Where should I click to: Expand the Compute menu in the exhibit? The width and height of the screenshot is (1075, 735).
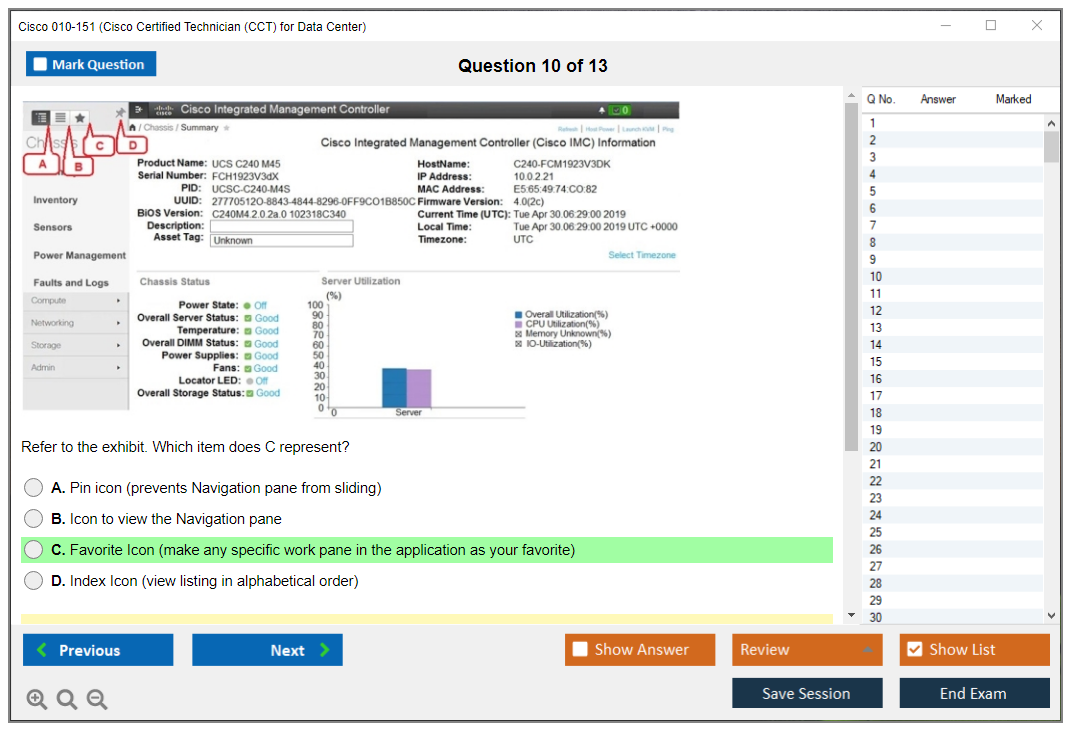[x=75, y=300]
